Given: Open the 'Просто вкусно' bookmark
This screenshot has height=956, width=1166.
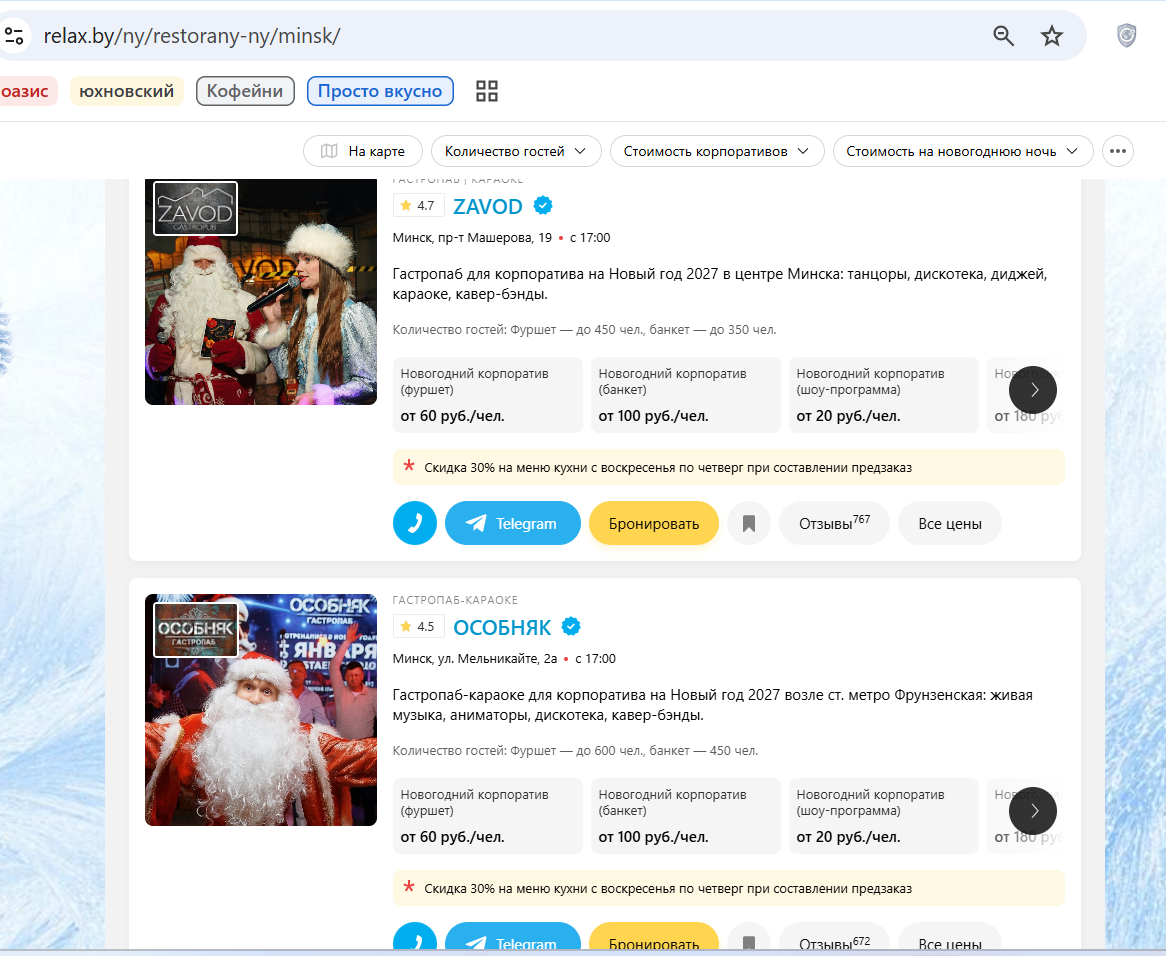Looking at the screenshot, I should click(x=380, y=91).
